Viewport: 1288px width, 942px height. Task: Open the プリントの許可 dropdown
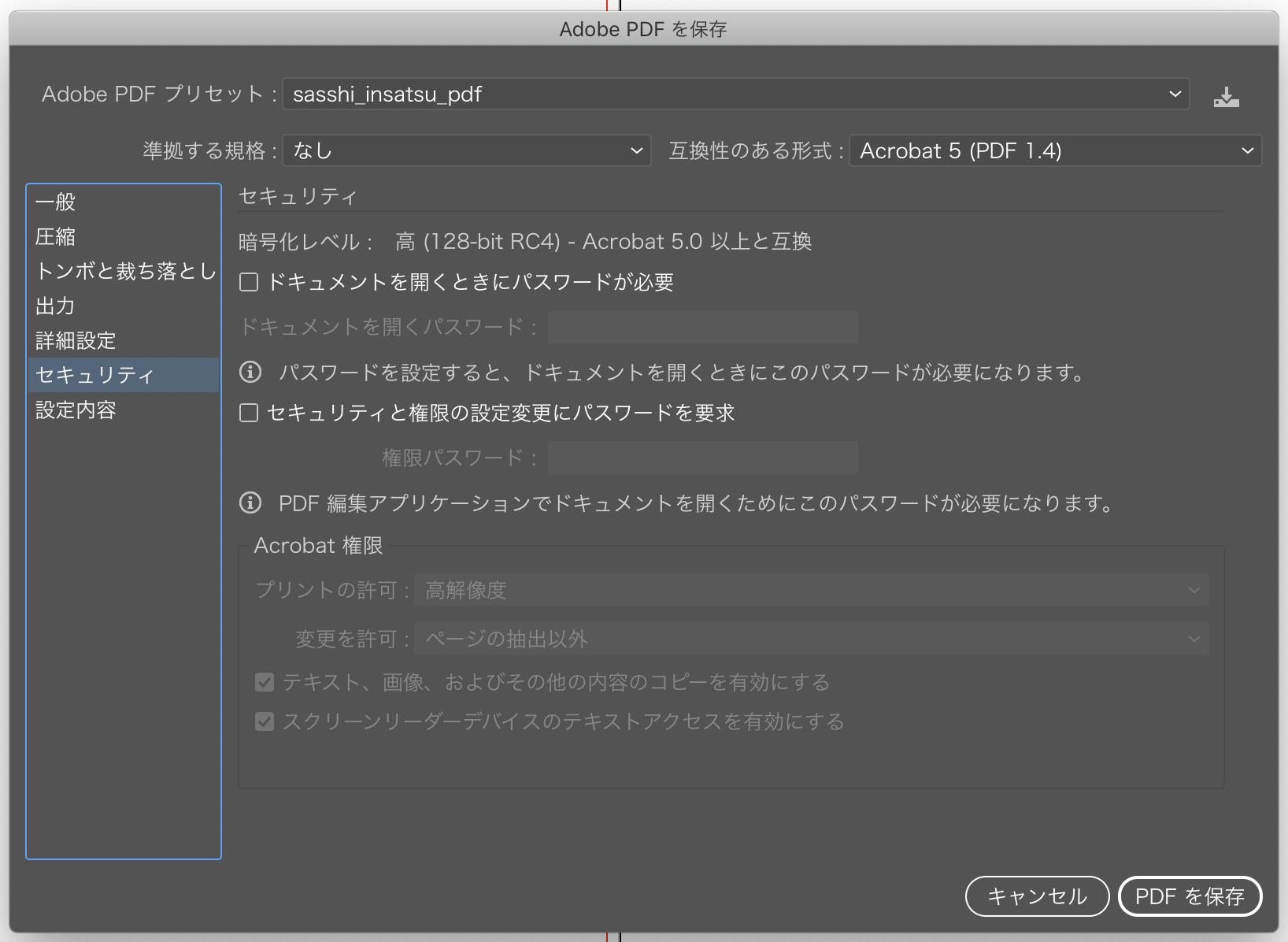[811, 590]
